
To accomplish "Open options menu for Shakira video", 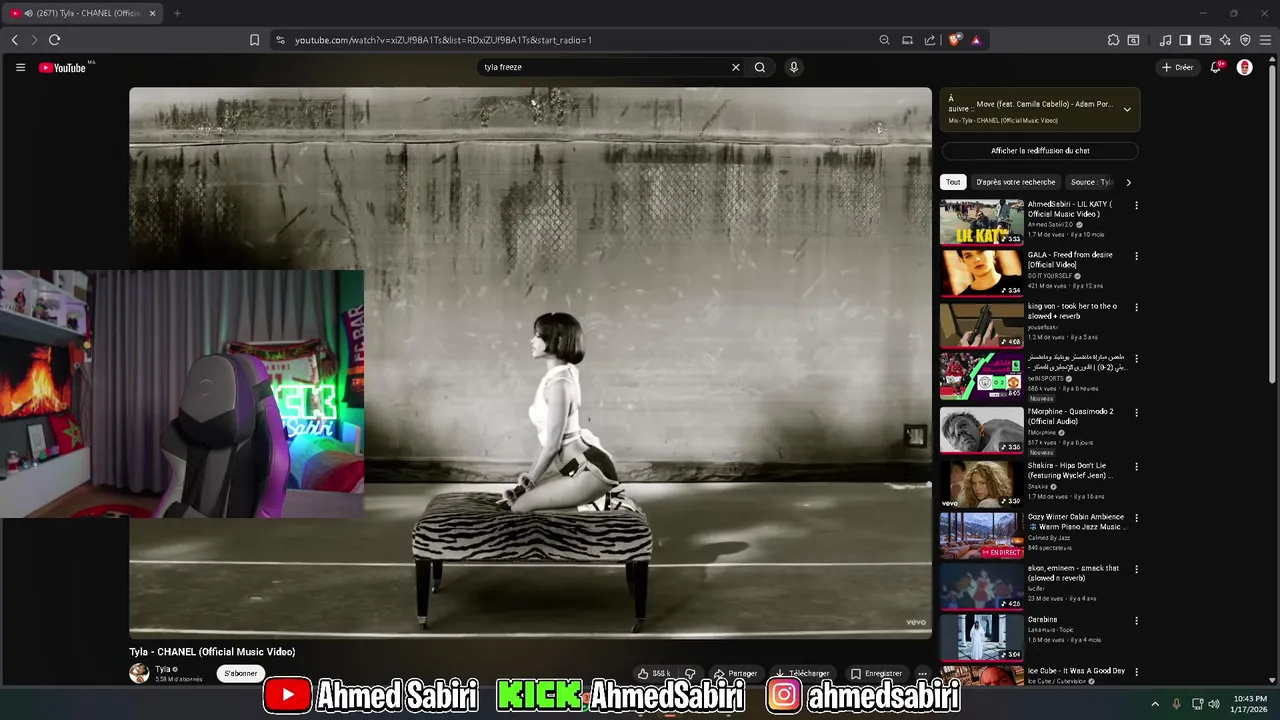I will point(1136,467).
